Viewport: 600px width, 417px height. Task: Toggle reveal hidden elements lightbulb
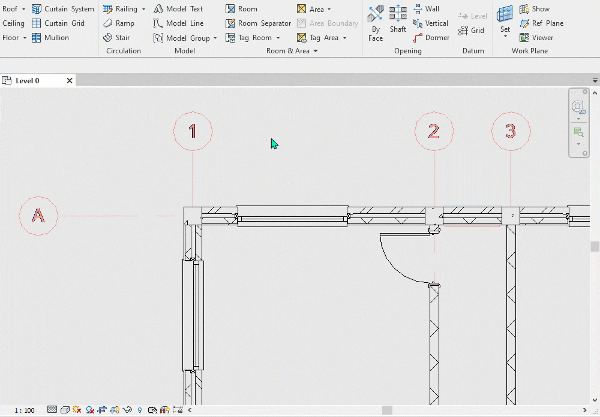[x=140, y=410]
